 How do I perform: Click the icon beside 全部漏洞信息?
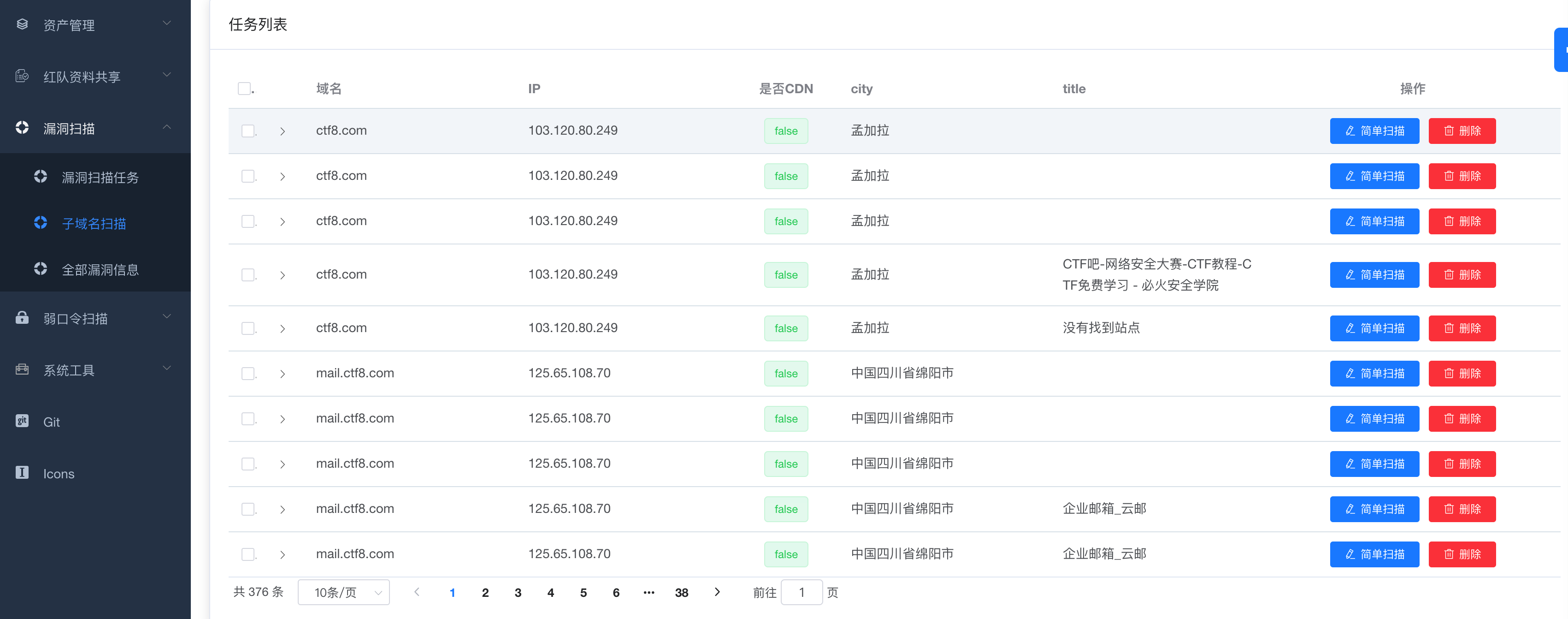coord(41,269)
